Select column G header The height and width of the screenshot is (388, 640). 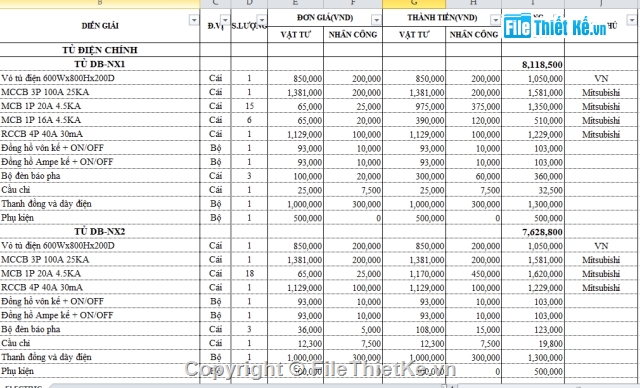point(414,4)
